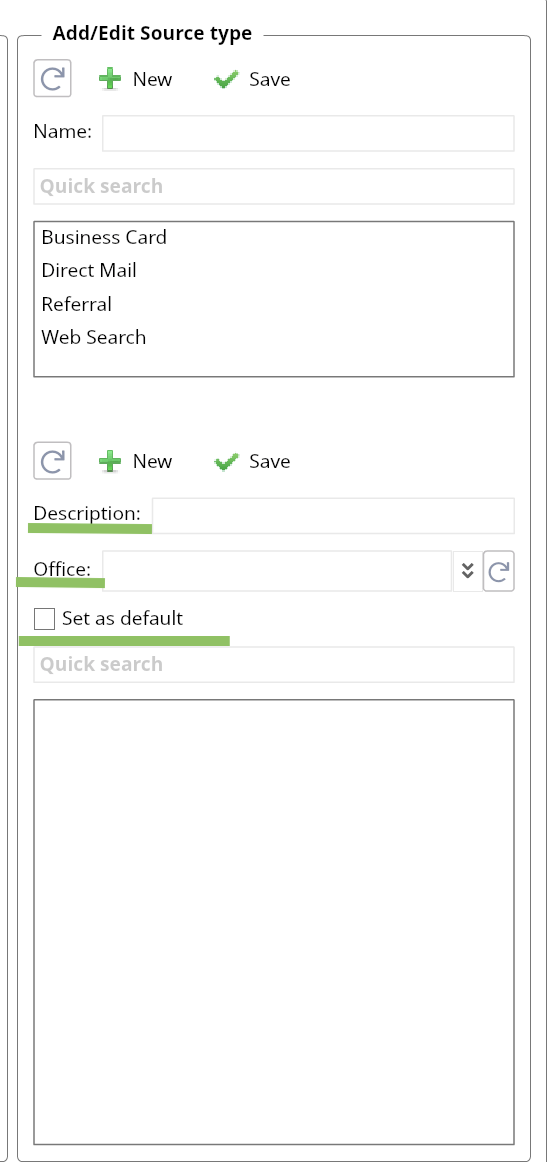The image size is (552, 1162).
Task: Enable the Set as default checkbox
Action: tap(44, 618)
